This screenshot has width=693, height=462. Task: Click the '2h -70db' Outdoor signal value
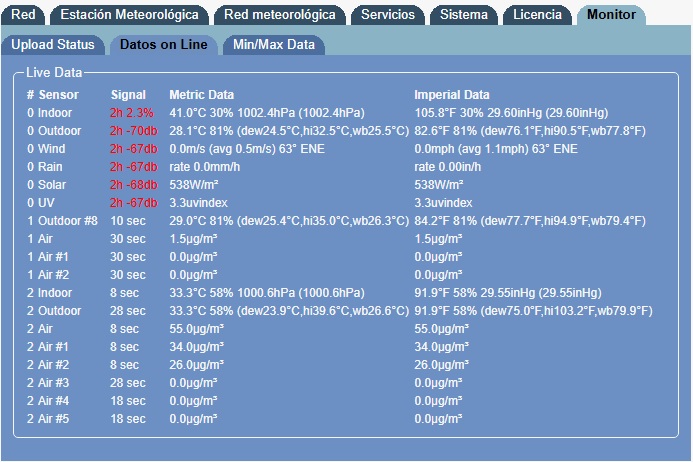coord(134,131)
